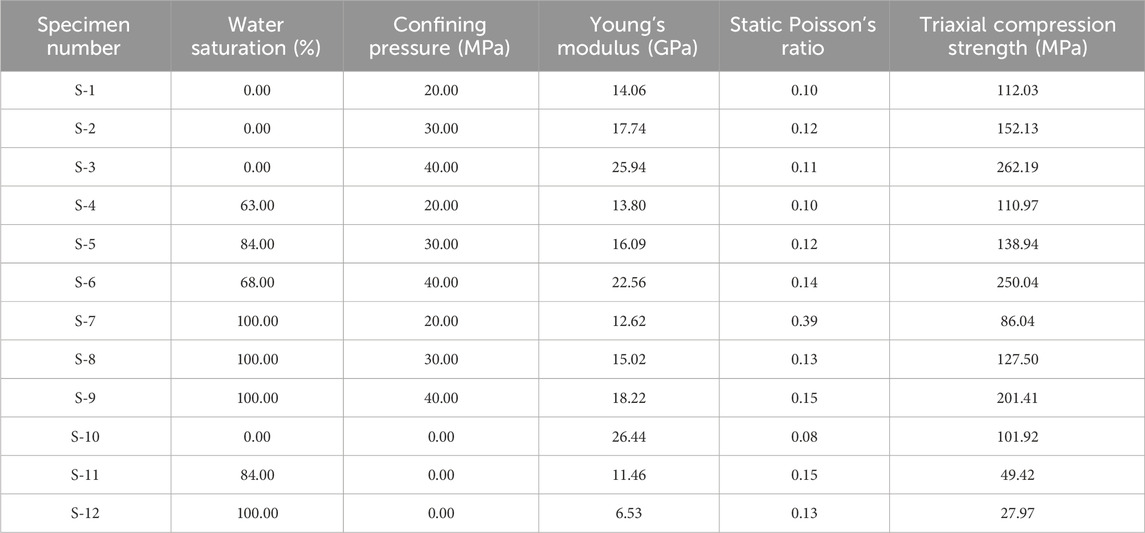
Task: Select water saturation 68.00 cell
Action: (x=257, y=283)
